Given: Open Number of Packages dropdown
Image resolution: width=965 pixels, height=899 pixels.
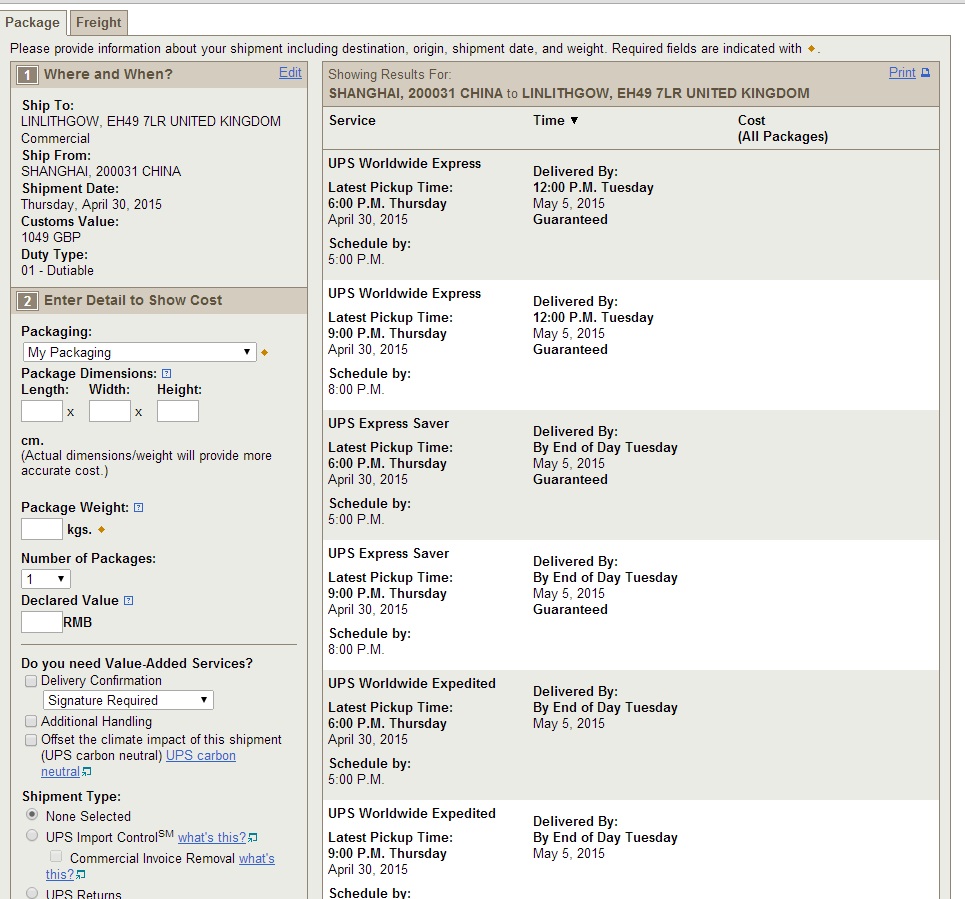Looking at the screenshot, I should (46, 579).
